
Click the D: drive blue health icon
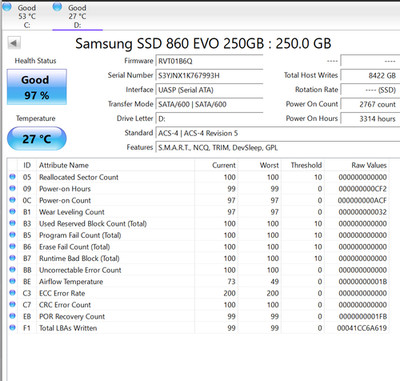coord(57,6)
